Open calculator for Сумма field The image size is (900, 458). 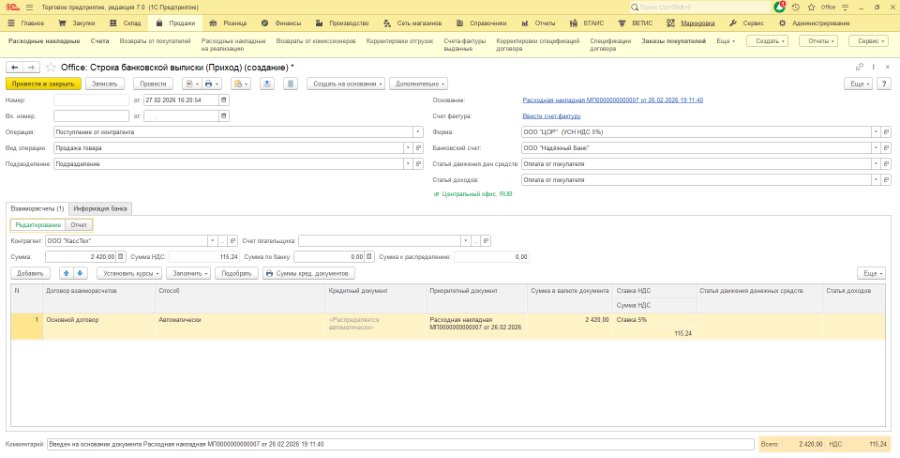(121, 257)
